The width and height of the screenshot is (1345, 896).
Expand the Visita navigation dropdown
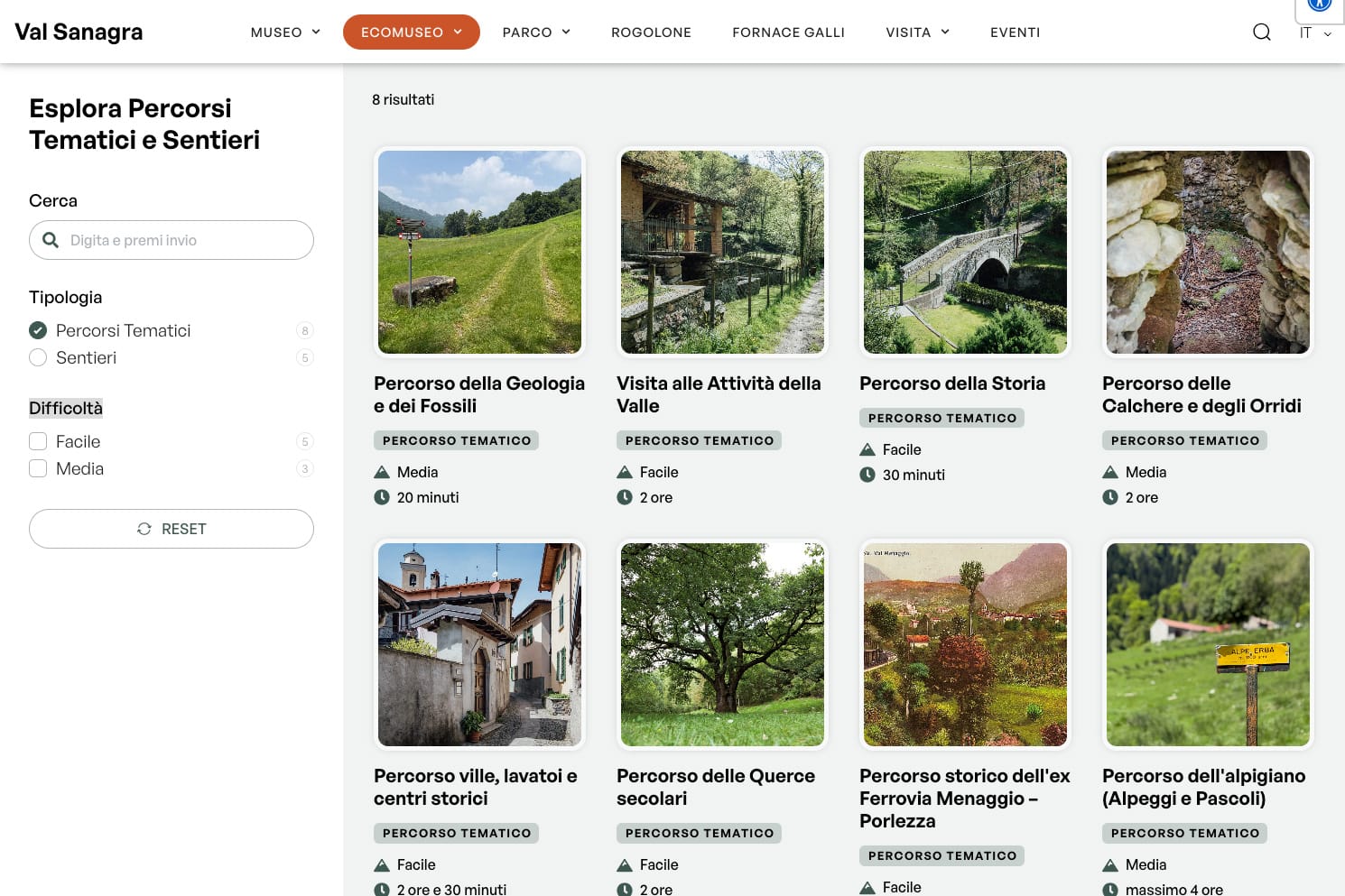tap(917, 32)
